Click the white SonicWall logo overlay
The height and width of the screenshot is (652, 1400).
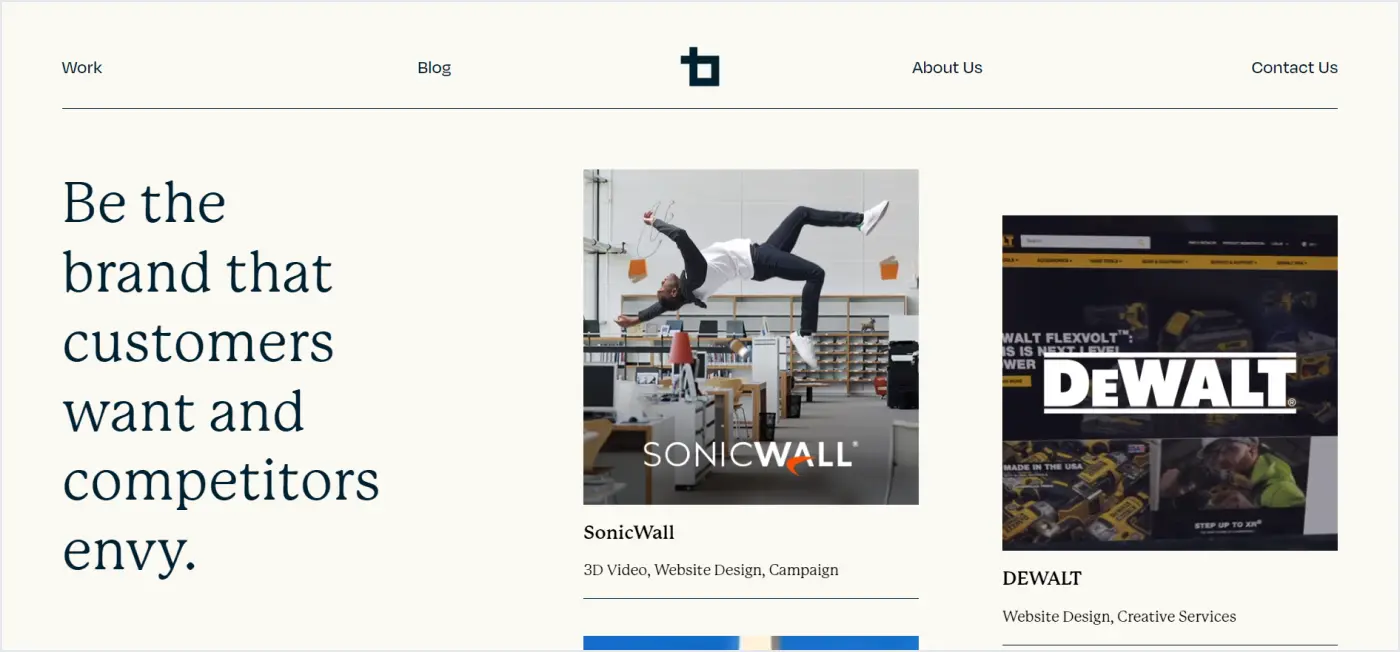[x=750, y=456]
